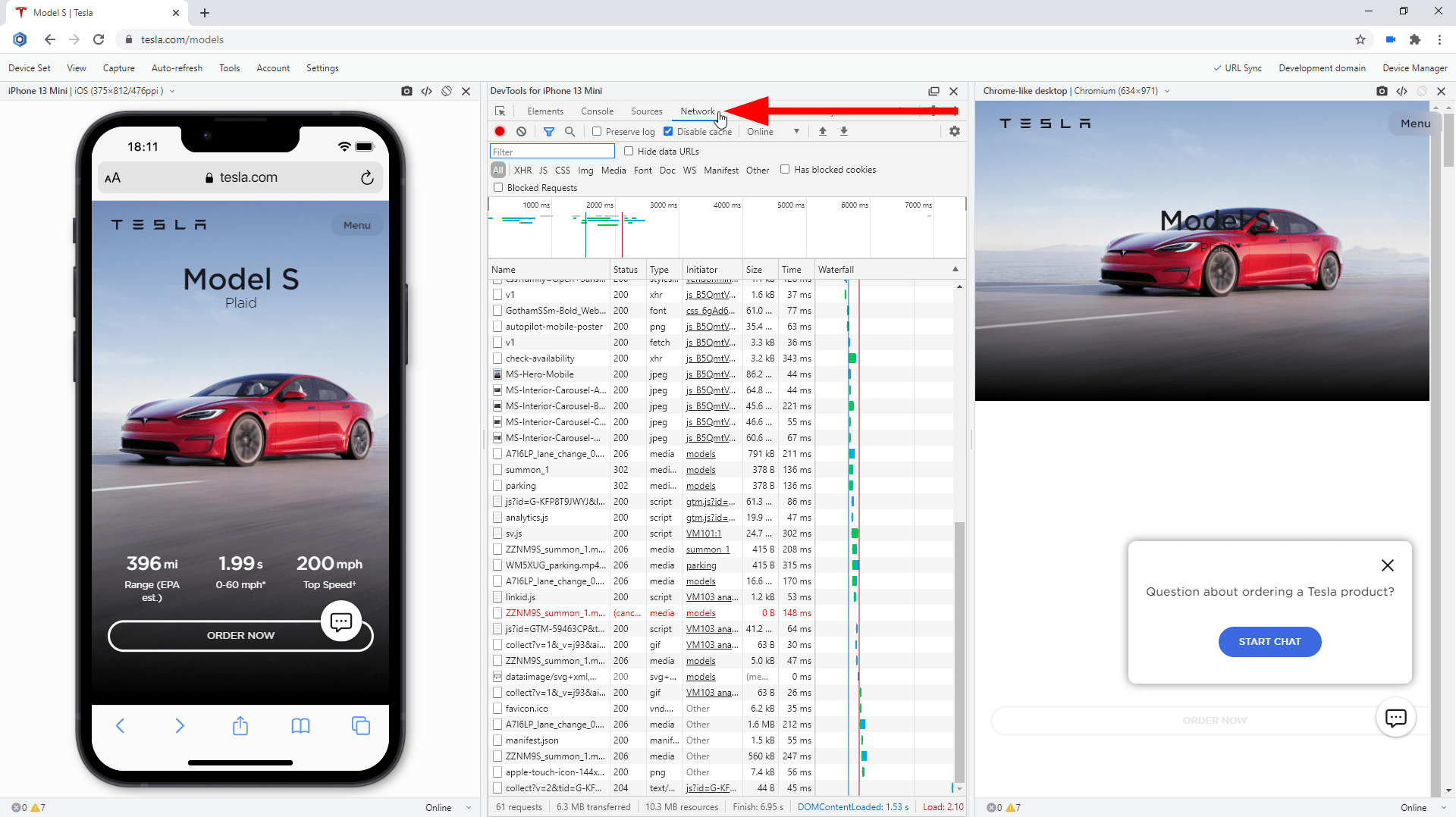
Task: Focus the network Filter input field
Action: click(x=552, y=152)
